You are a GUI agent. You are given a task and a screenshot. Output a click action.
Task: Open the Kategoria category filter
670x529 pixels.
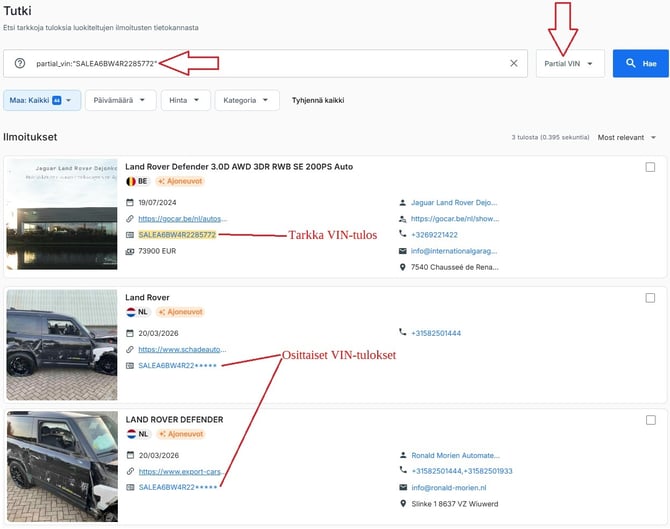[247, 100]
